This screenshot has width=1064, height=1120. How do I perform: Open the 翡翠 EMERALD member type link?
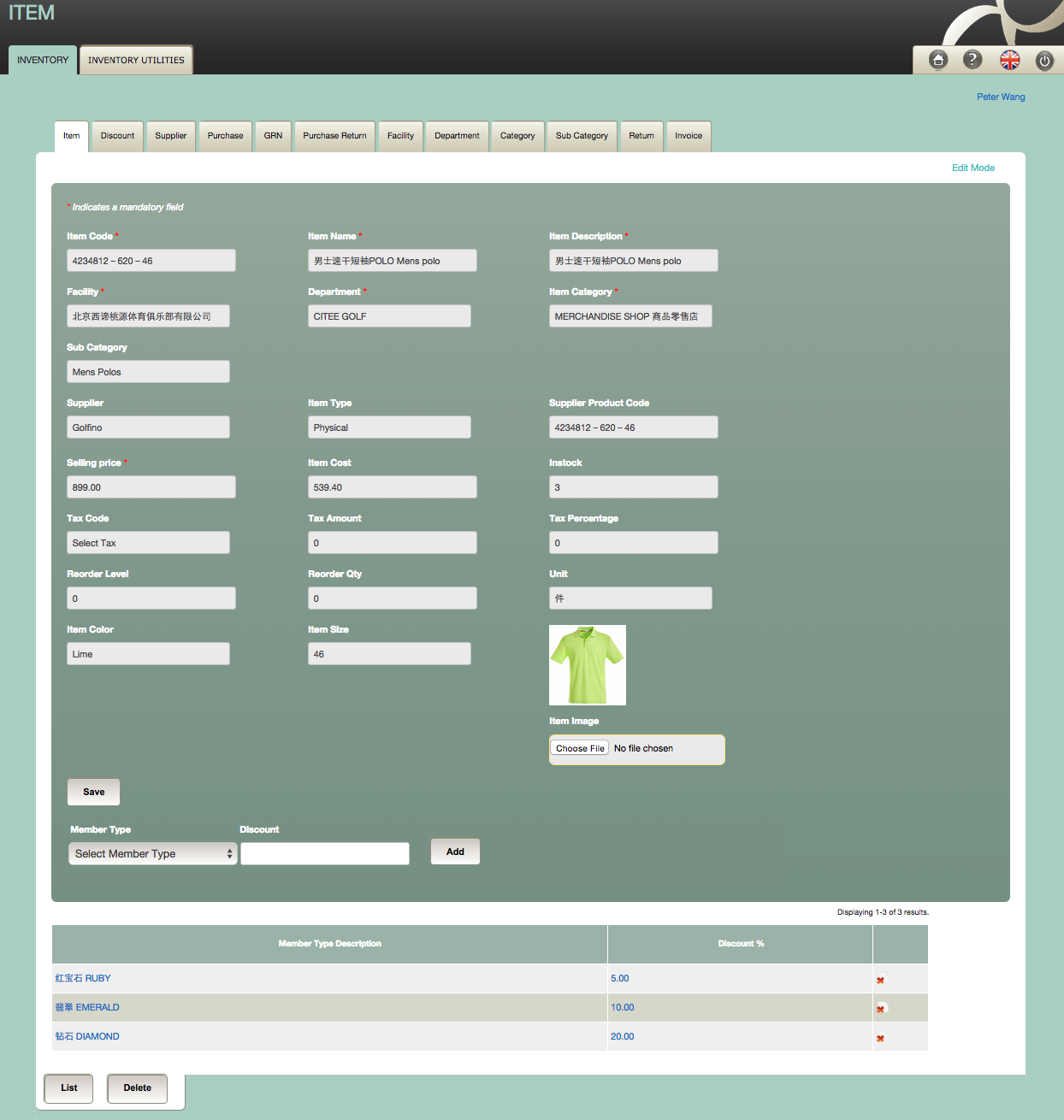pyautogui.click(x=87, y=1007)
